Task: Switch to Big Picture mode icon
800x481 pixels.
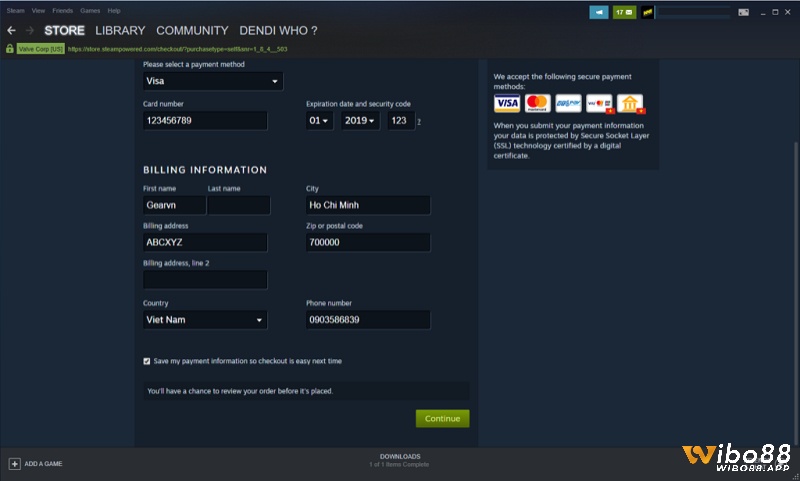Action: click(743, 12)
